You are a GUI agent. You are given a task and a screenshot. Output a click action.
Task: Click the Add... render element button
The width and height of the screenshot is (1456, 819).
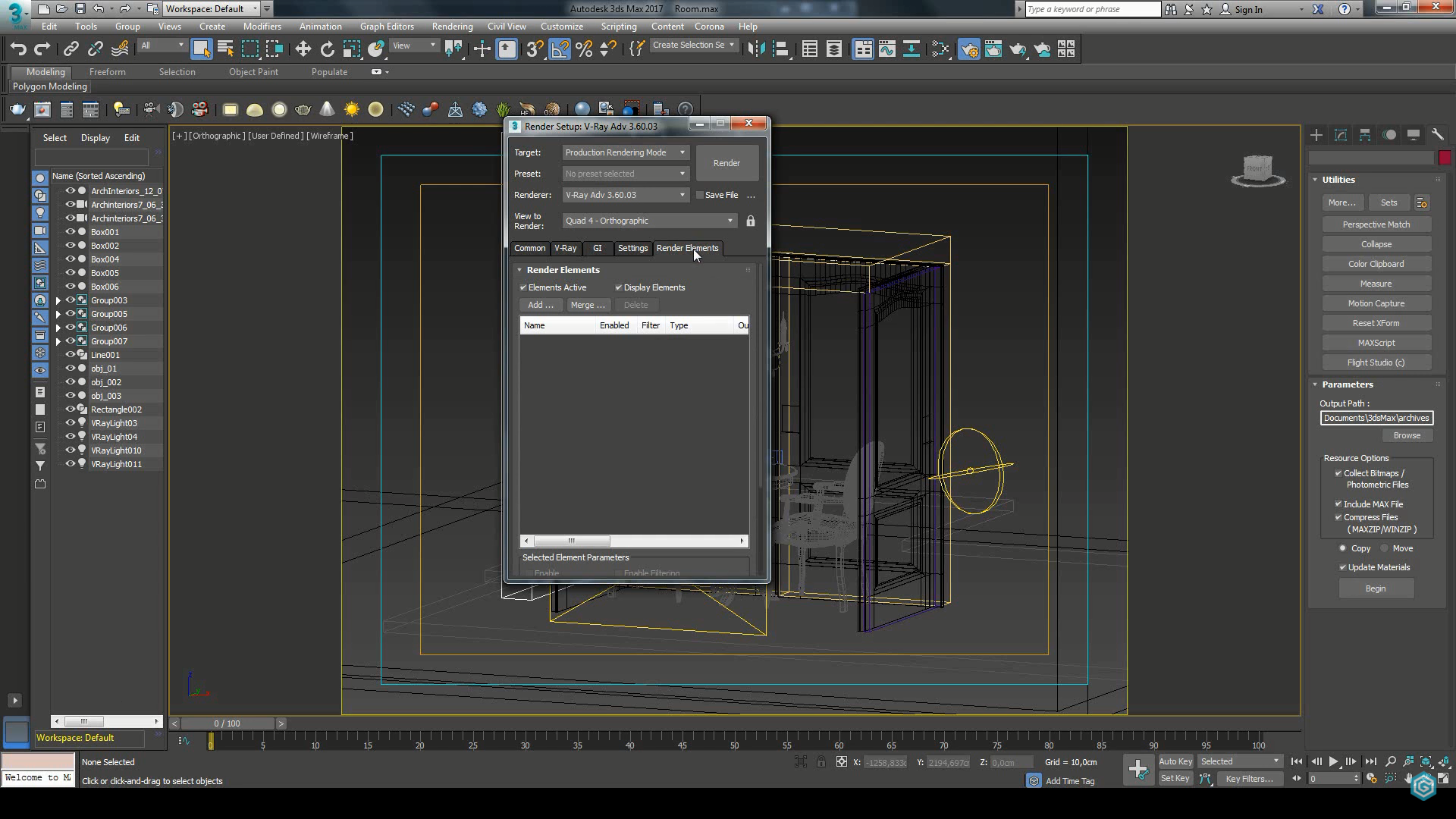[x=541, y=305]
